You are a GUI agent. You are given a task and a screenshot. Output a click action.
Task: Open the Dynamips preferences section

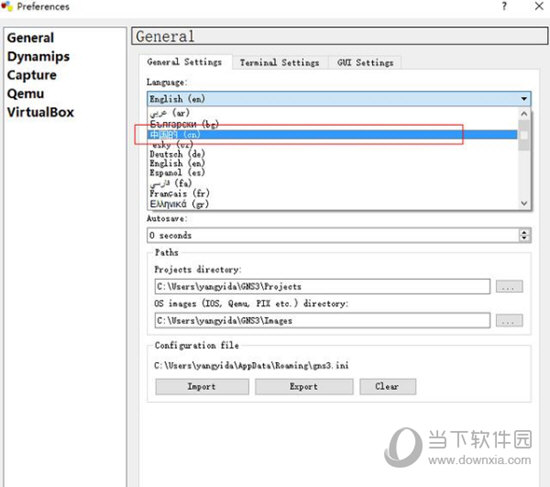(38, 56)
